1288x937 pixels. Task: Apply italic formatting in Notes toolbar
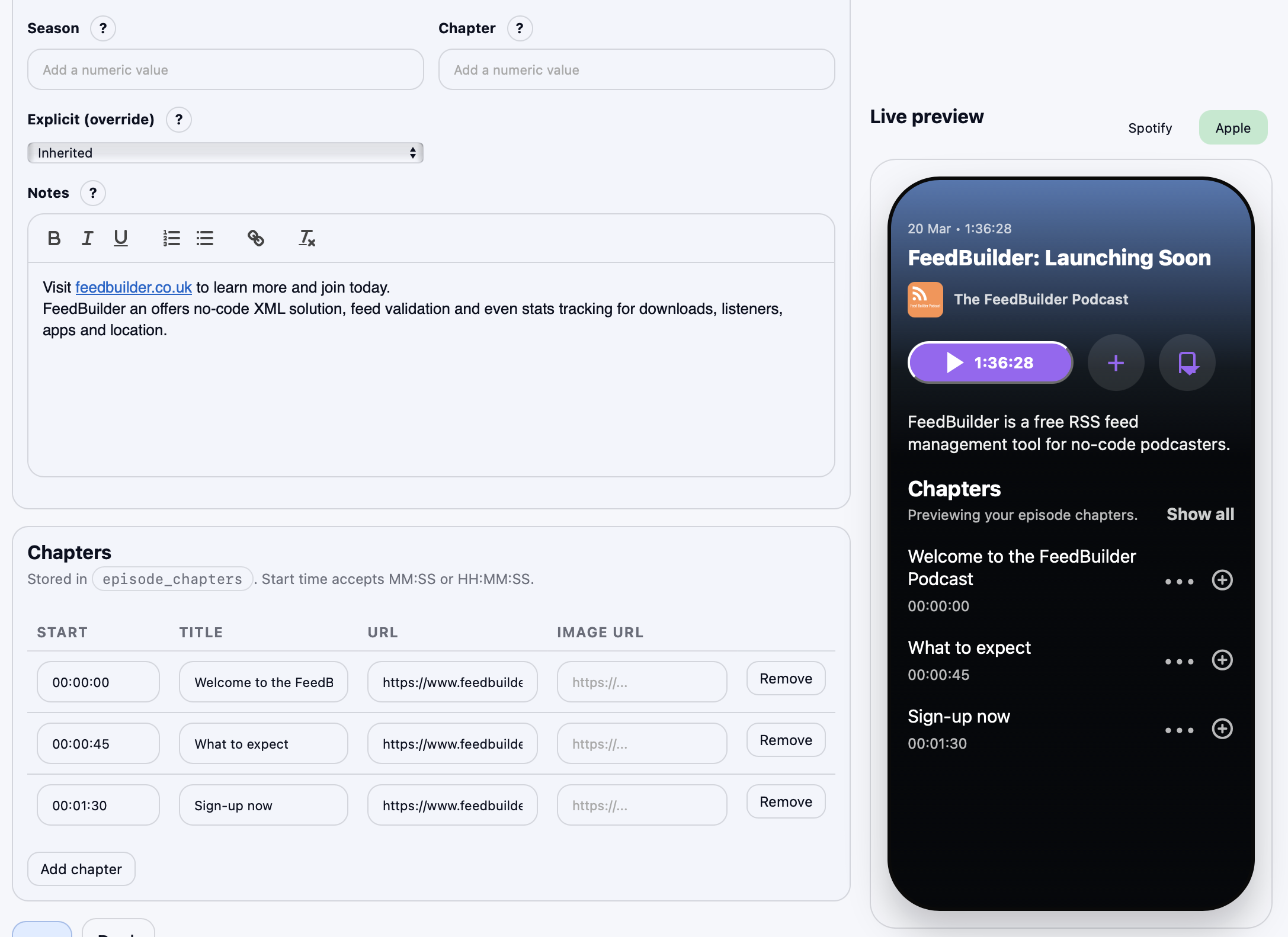(87, 238)
